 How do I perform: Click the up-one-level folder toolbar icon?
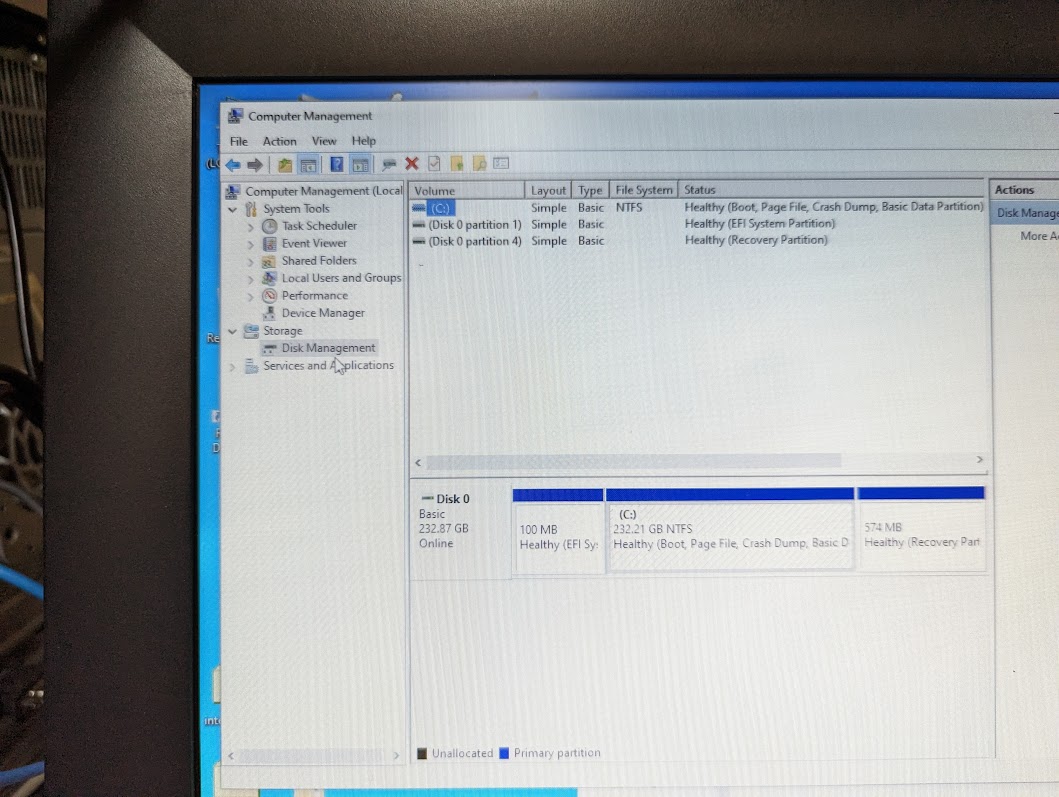pos(285,163)
